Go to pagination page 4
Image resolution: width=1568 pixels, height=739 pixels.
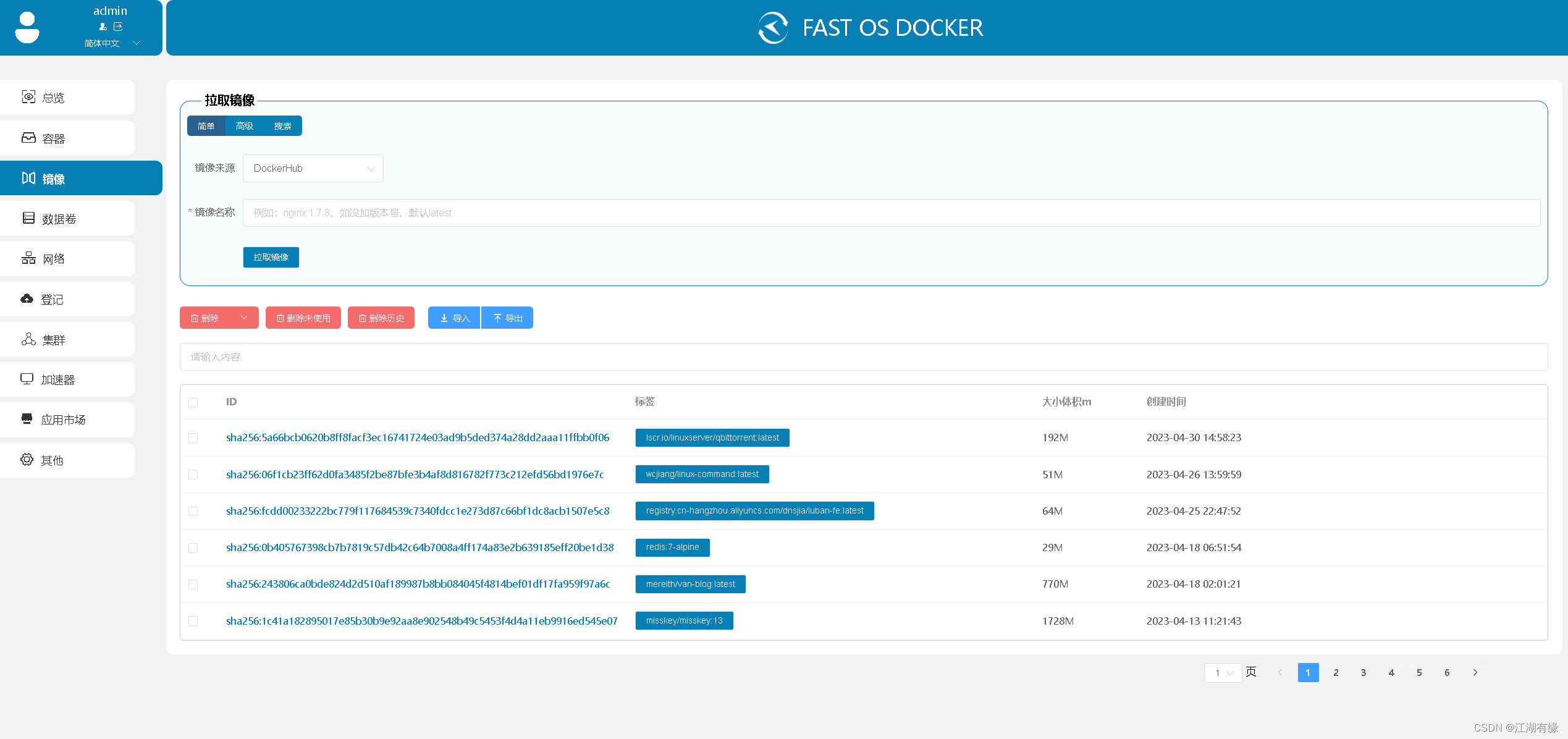(1391, 672)
